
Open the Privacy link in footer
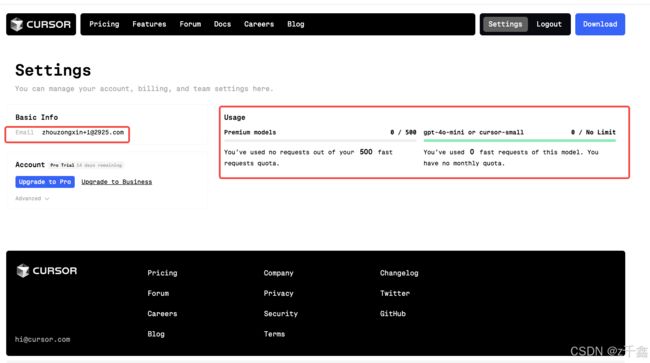278,293
